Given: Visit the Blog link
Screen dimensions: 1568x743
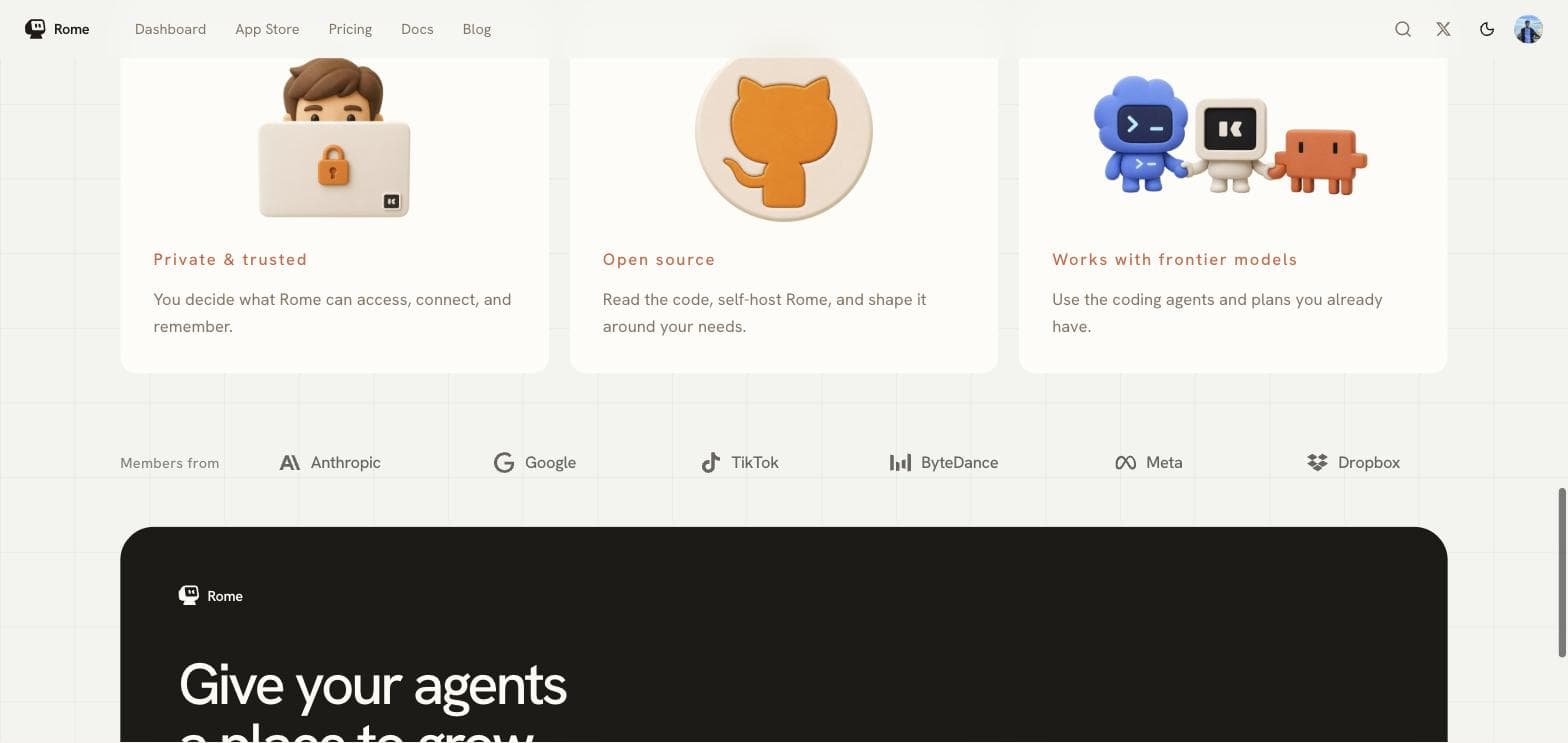Looking at the screenshot, I should [477, 29].
